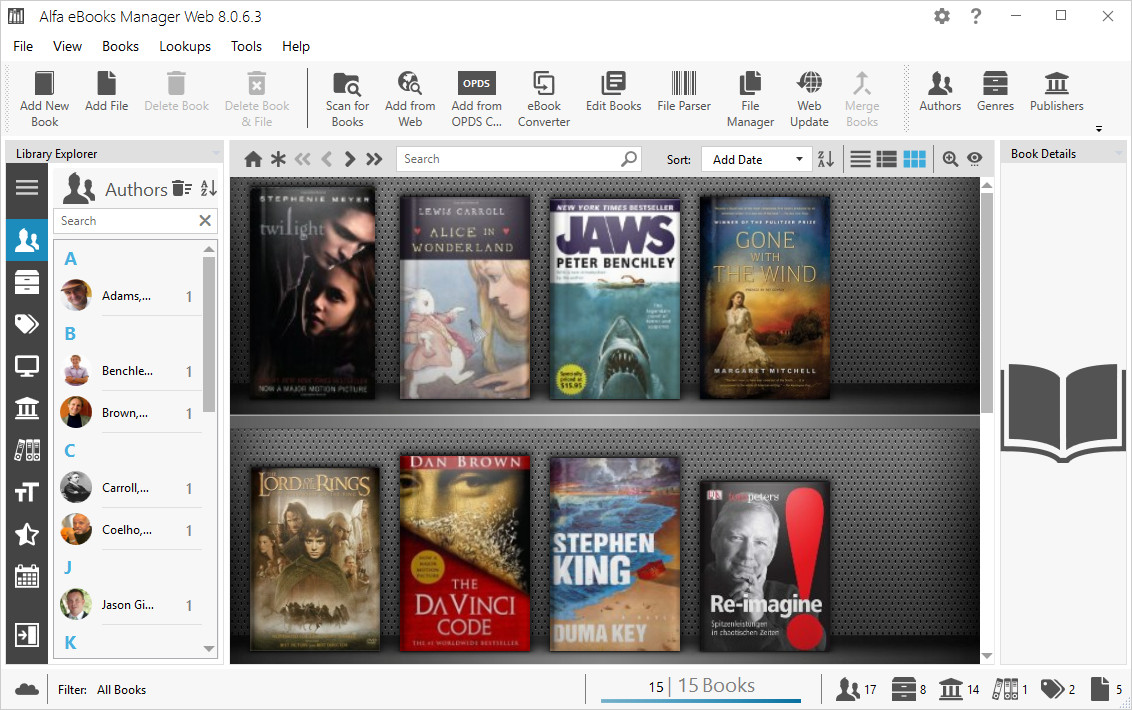Go to home in bookshelf navigation
Image resolution: width=1132 pixels, height=710 pixels.
(253, 159)
